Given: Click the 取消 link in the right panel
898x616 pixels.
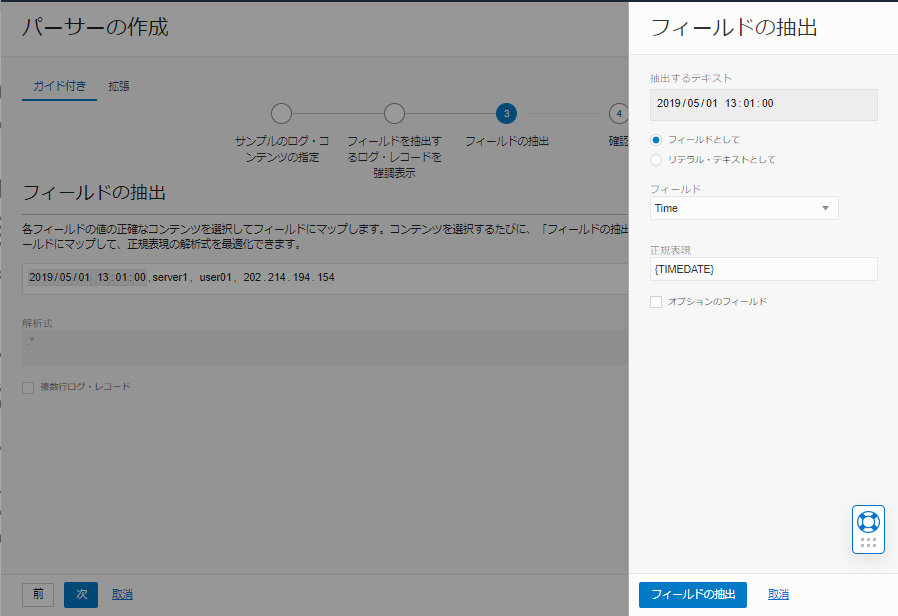Looking at the screenshot, I should tap(778, 594).
